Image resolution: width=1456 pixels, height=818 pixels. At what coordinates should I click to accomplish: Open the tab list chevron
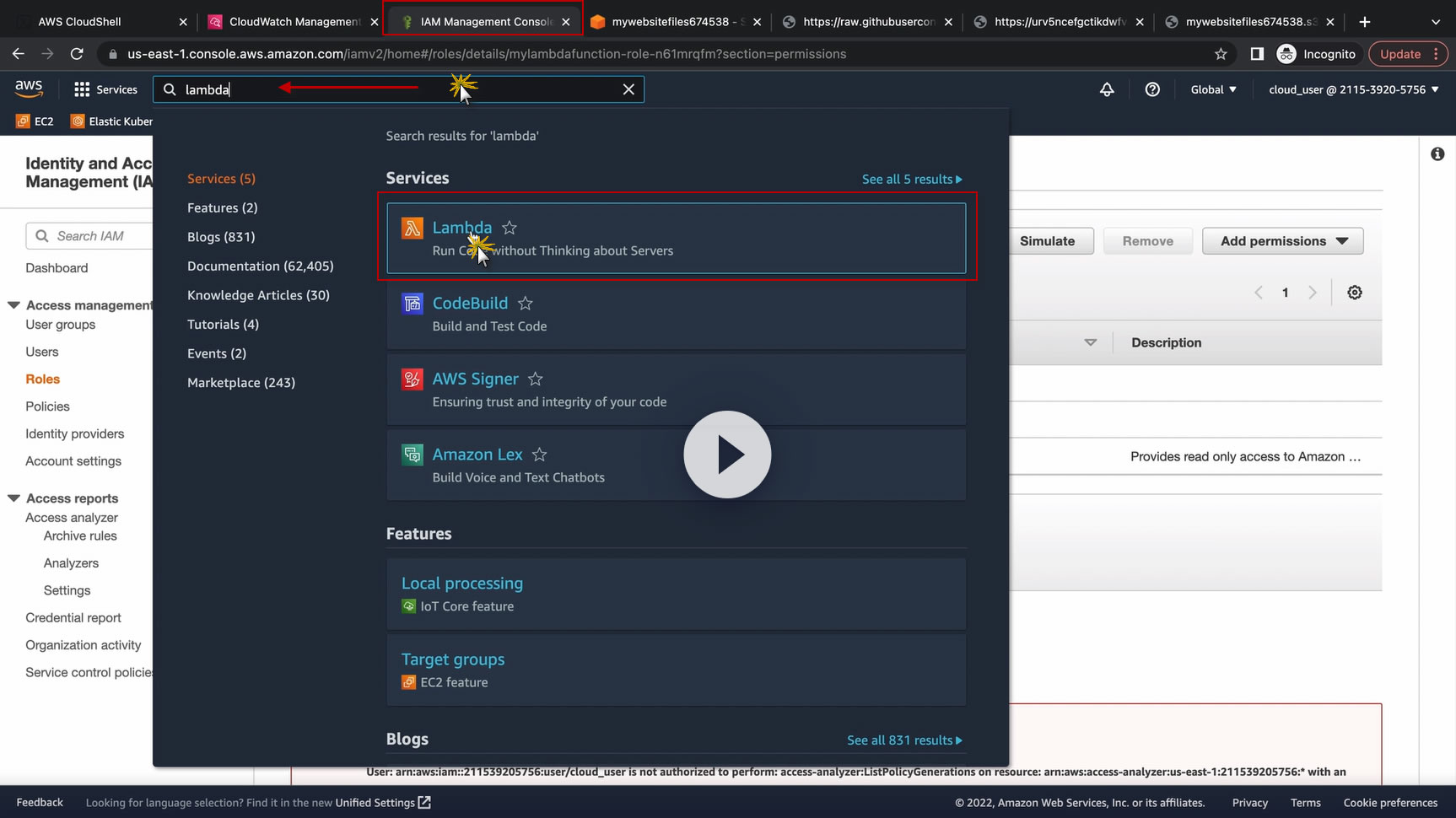pyautogui.click(x=1436, y=22)
